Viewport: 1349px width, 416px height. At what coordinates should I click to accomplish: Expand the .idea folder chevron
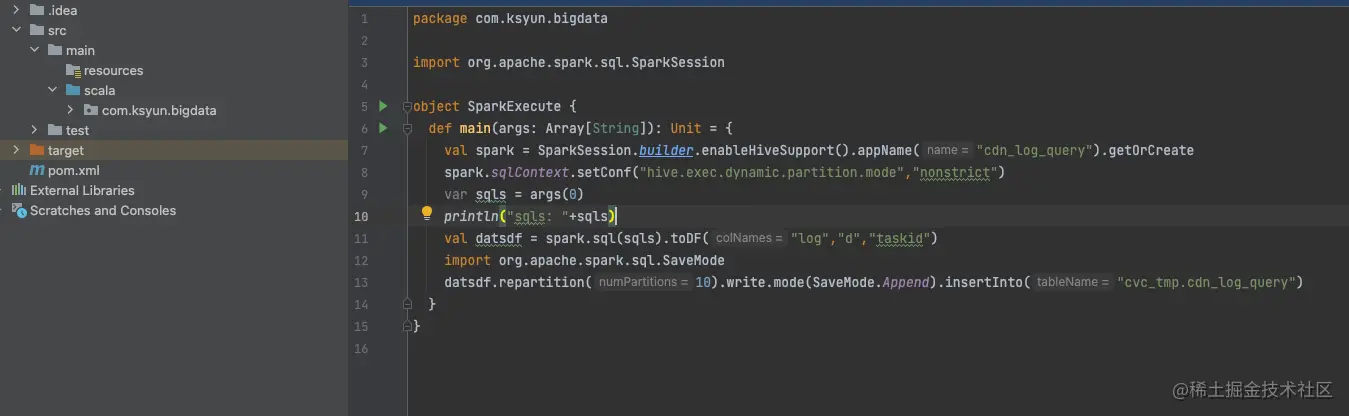point(16,10)
